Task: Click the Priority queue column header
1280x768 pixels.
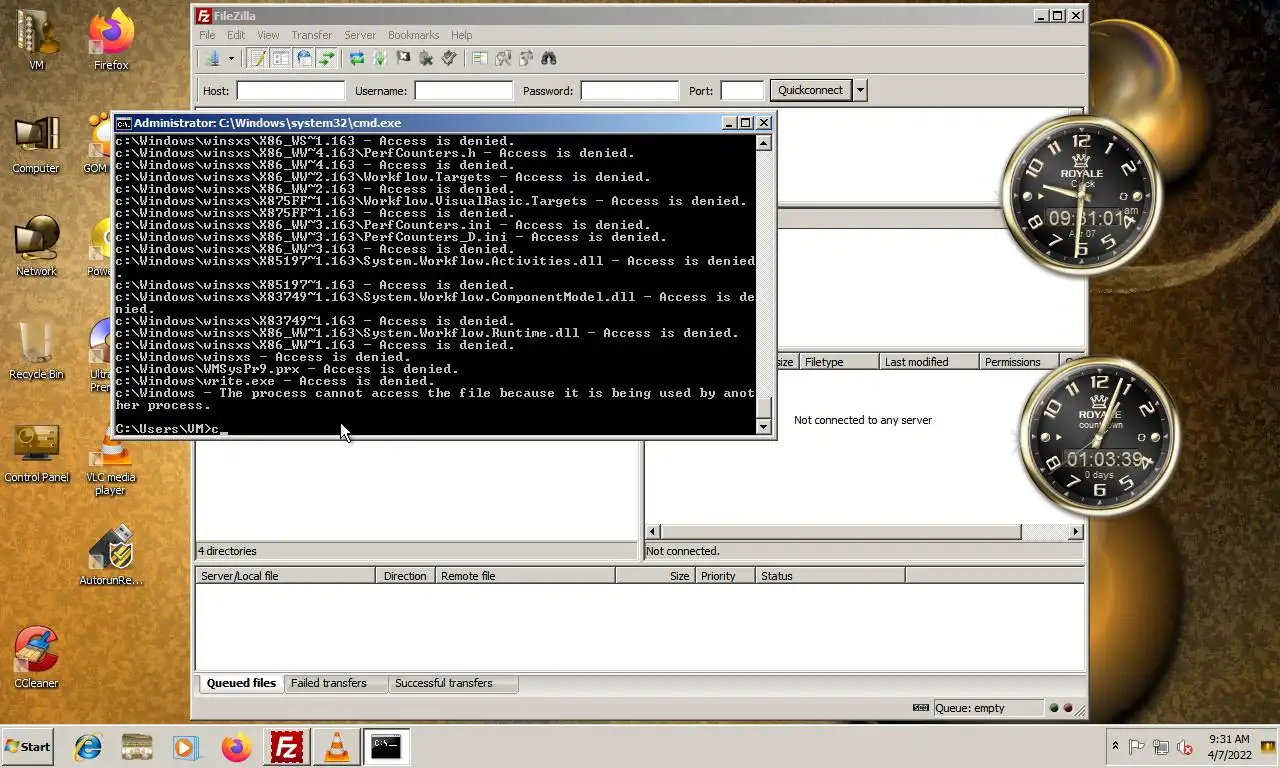Action: (724, 576)
